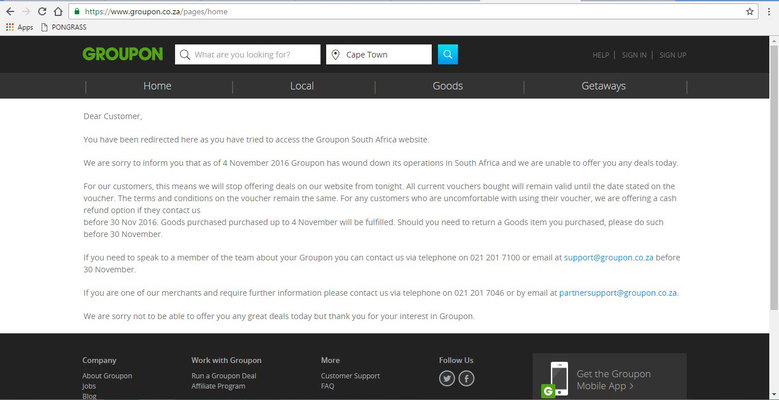Bookmark this page with the star icon
This screenshot has width=779, height=400.
[x=749, y=11]
